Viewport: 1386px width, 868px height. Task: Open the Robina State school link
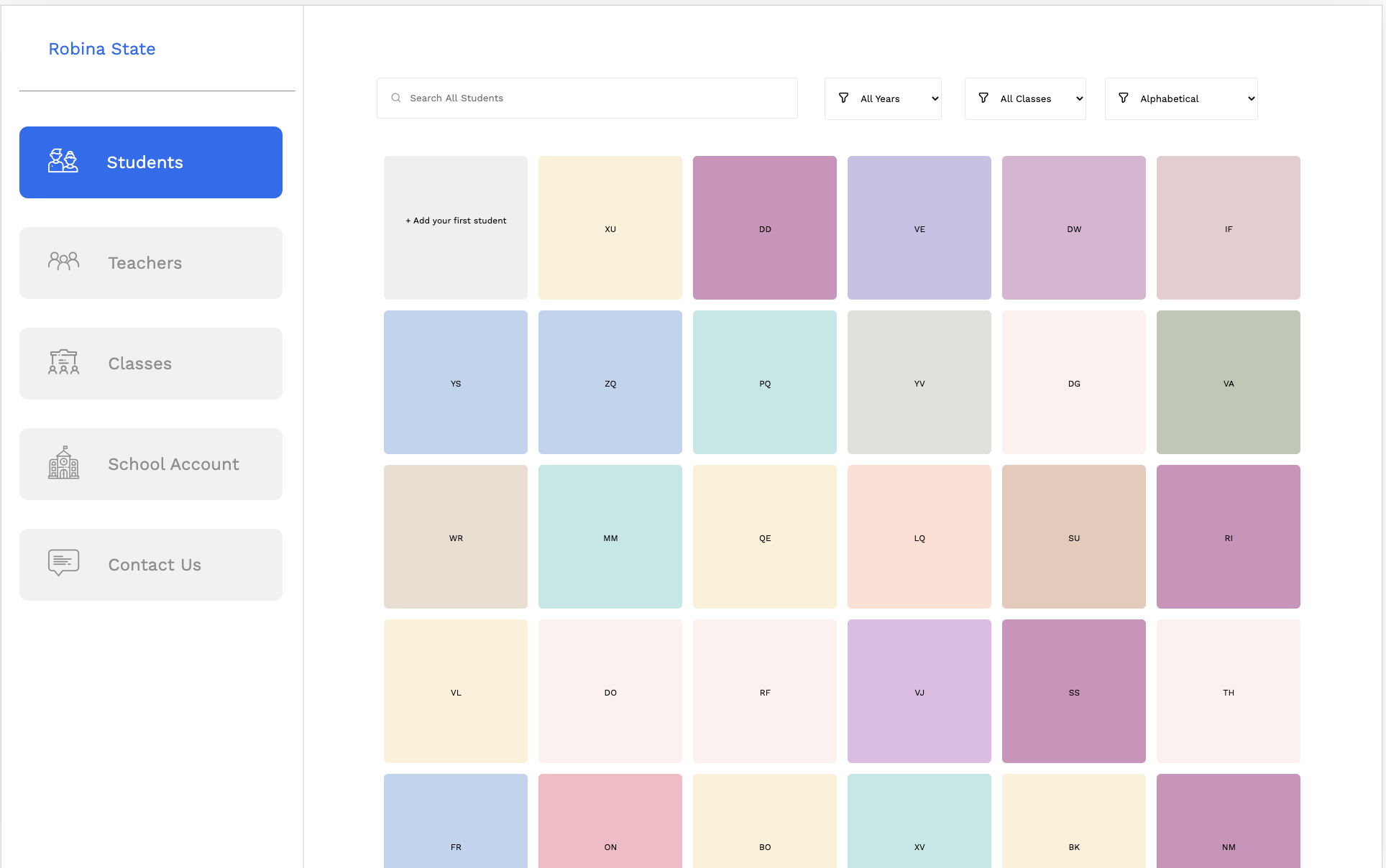click(x=102, y=49)
